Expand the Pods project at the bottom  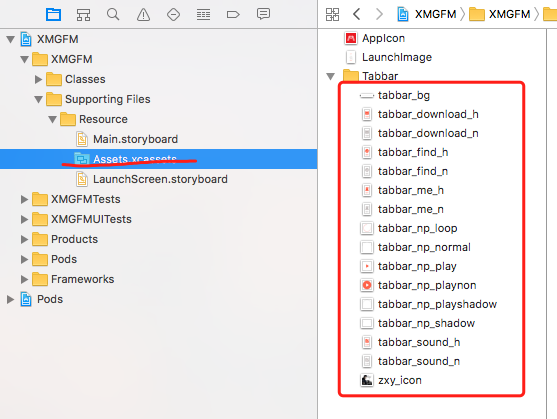11,299
